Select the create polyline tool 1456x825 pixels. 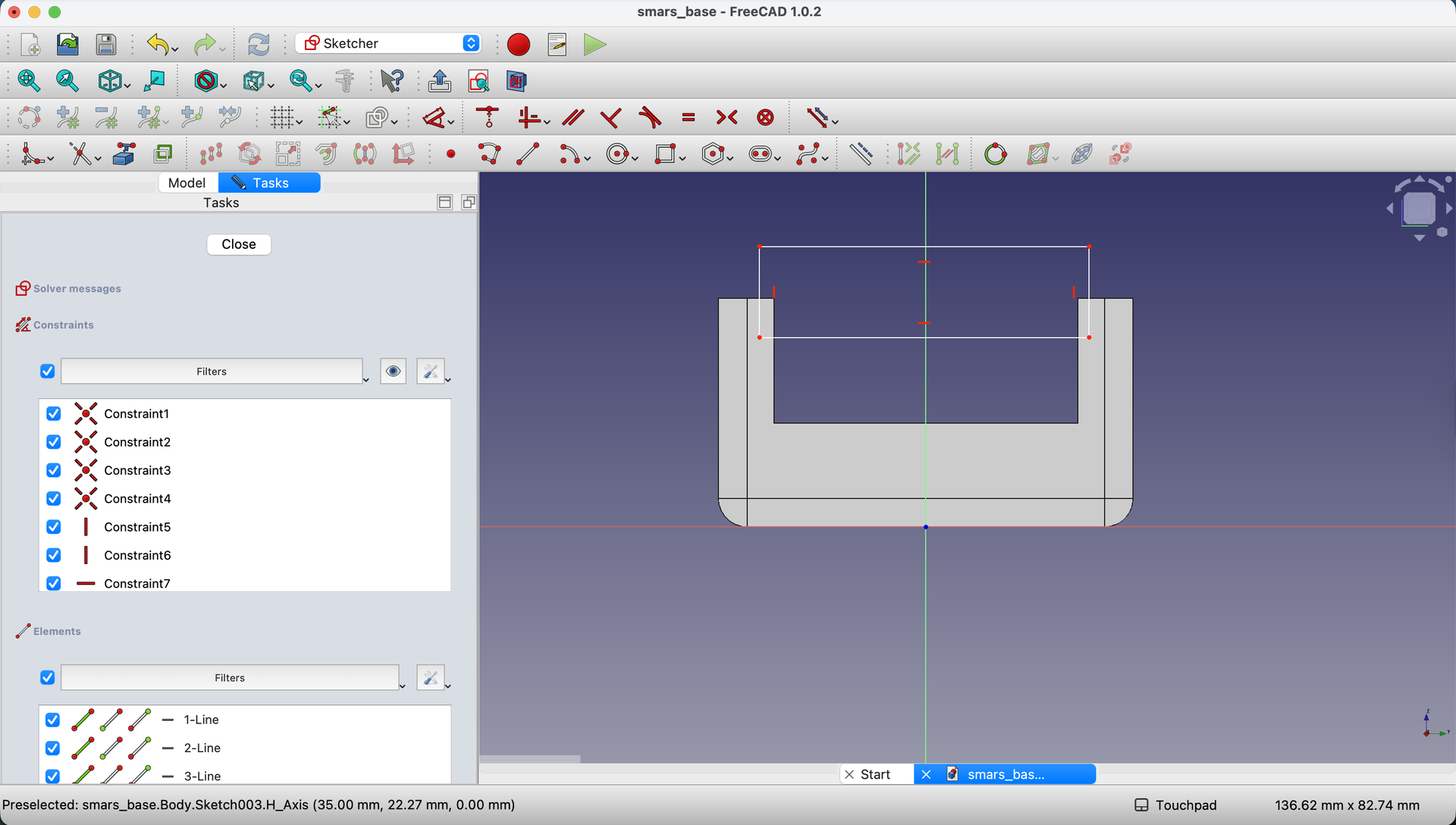point(490,155)
